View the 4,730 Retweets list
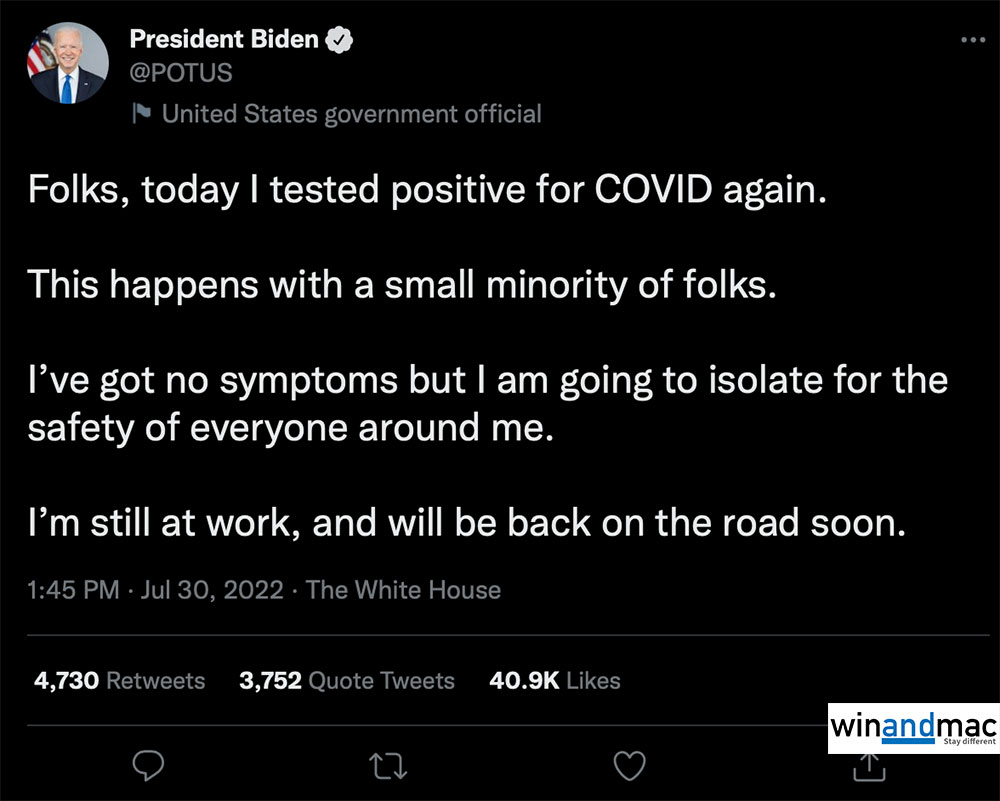Image resolution: width=1000 pixels, height=801 pixels. pos(119,681)
